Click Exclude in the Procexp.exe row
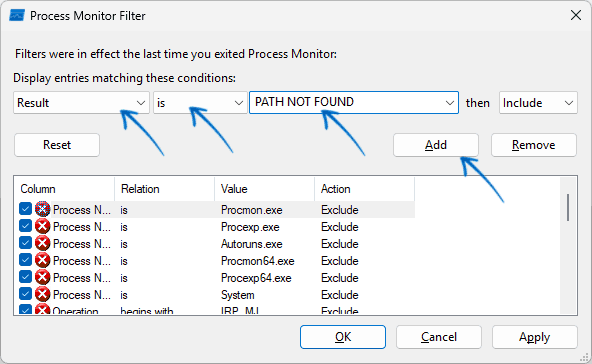This screenshot has width=592, height=364. tap(339, 227)
